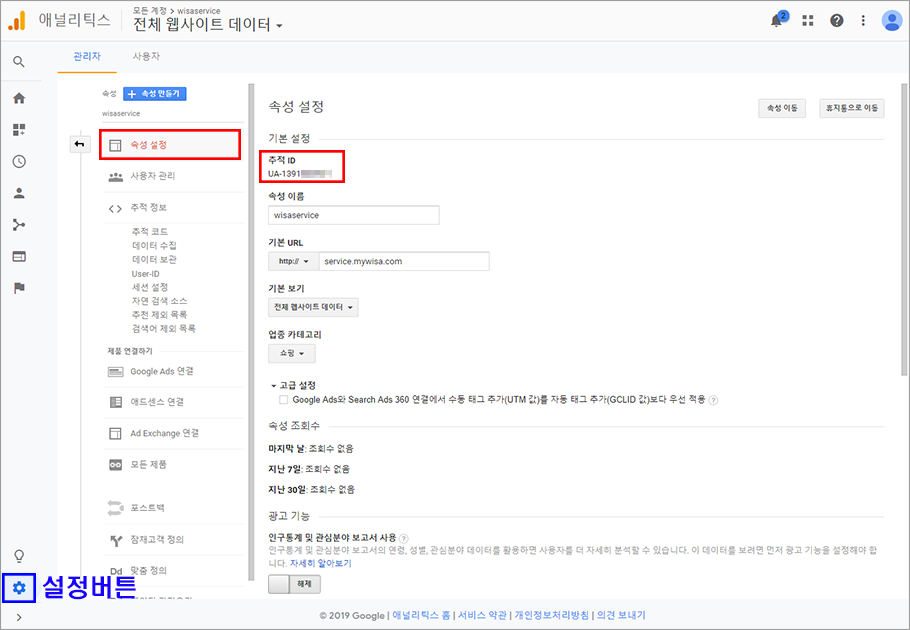Click help icon beside 인구통계 보고서 사용
The width and height of the screenshot is (910, 630).
point(404,538)
